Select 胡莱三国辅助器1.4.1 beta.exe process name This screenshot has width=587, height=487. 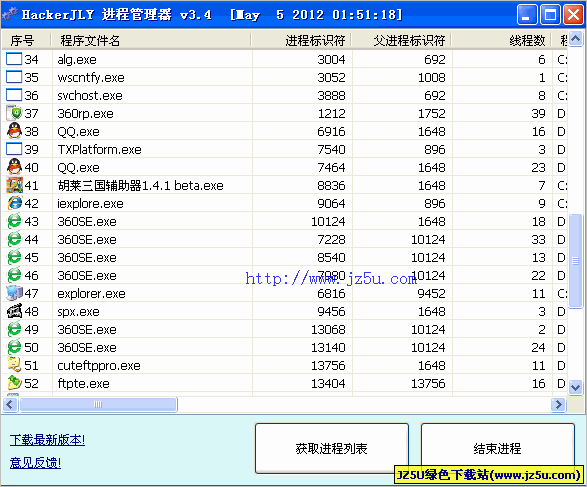(140, 185)
